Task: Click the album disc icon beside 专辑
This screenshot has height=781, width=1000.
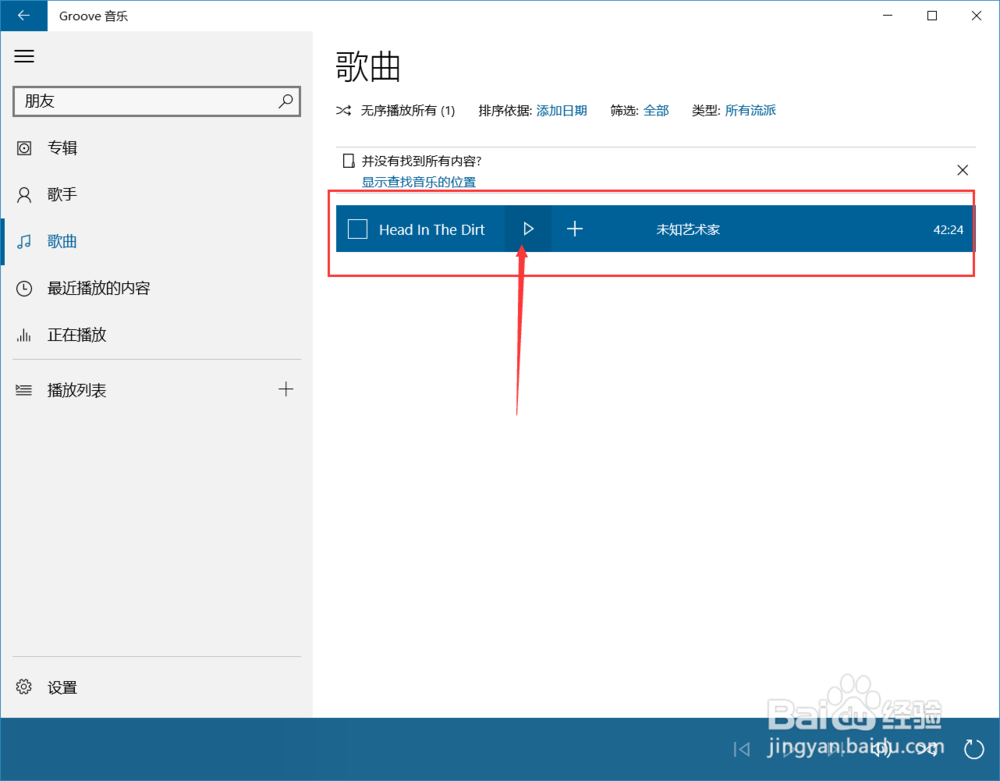Action: (24, 148)
